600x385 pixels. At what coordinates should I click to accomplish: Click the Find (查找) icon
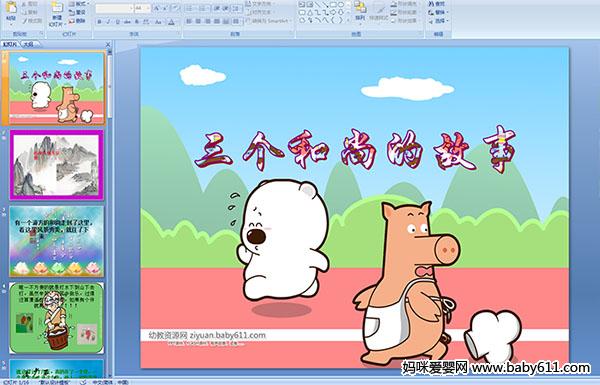pyautogui.click(x=438, y=4)
